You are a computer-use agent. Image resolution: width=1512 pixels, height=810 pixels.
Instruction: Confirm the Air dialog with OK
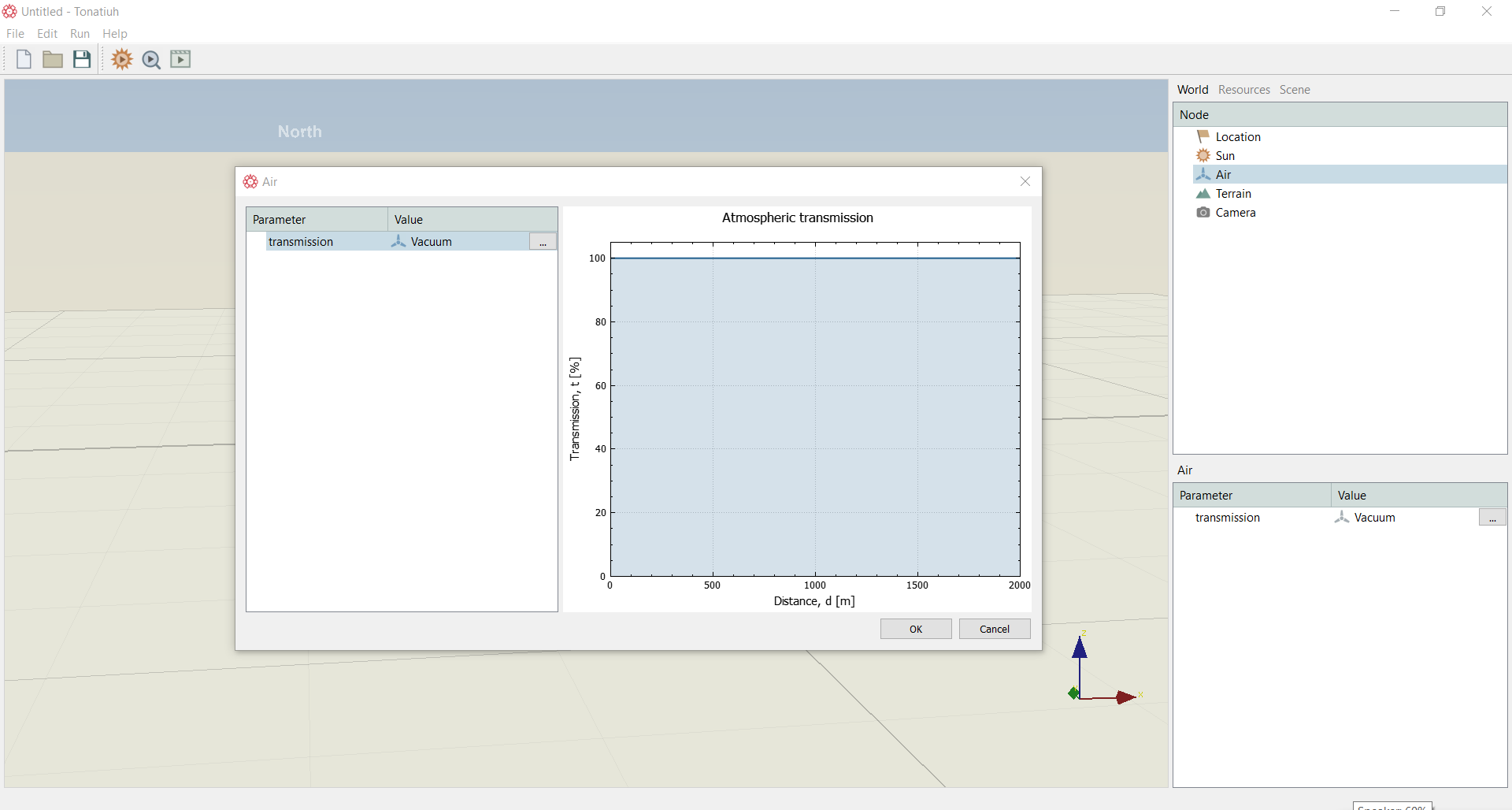pyautogui.click(x=916, y=629)
